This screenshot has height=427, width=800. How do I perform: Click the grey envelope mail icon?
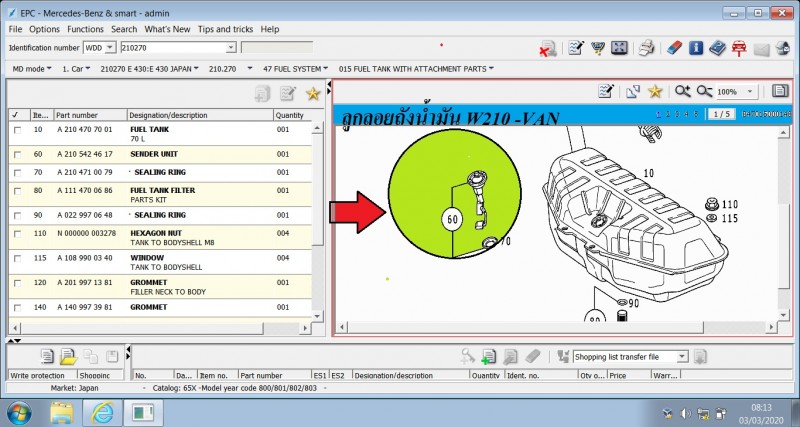click(x=761, y=49)
